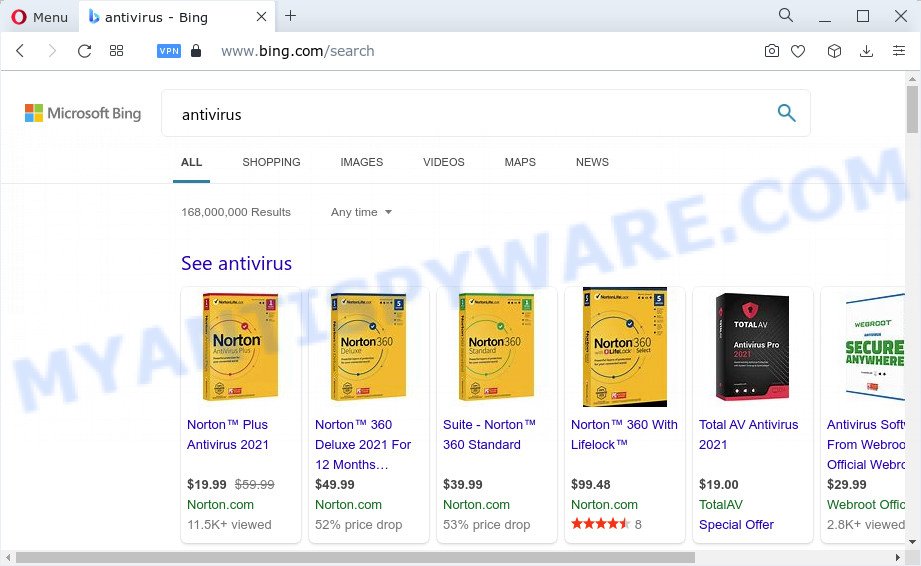The image size is (921, 566).
Task: Open the Opera Menu button
Action: (39, 17)
